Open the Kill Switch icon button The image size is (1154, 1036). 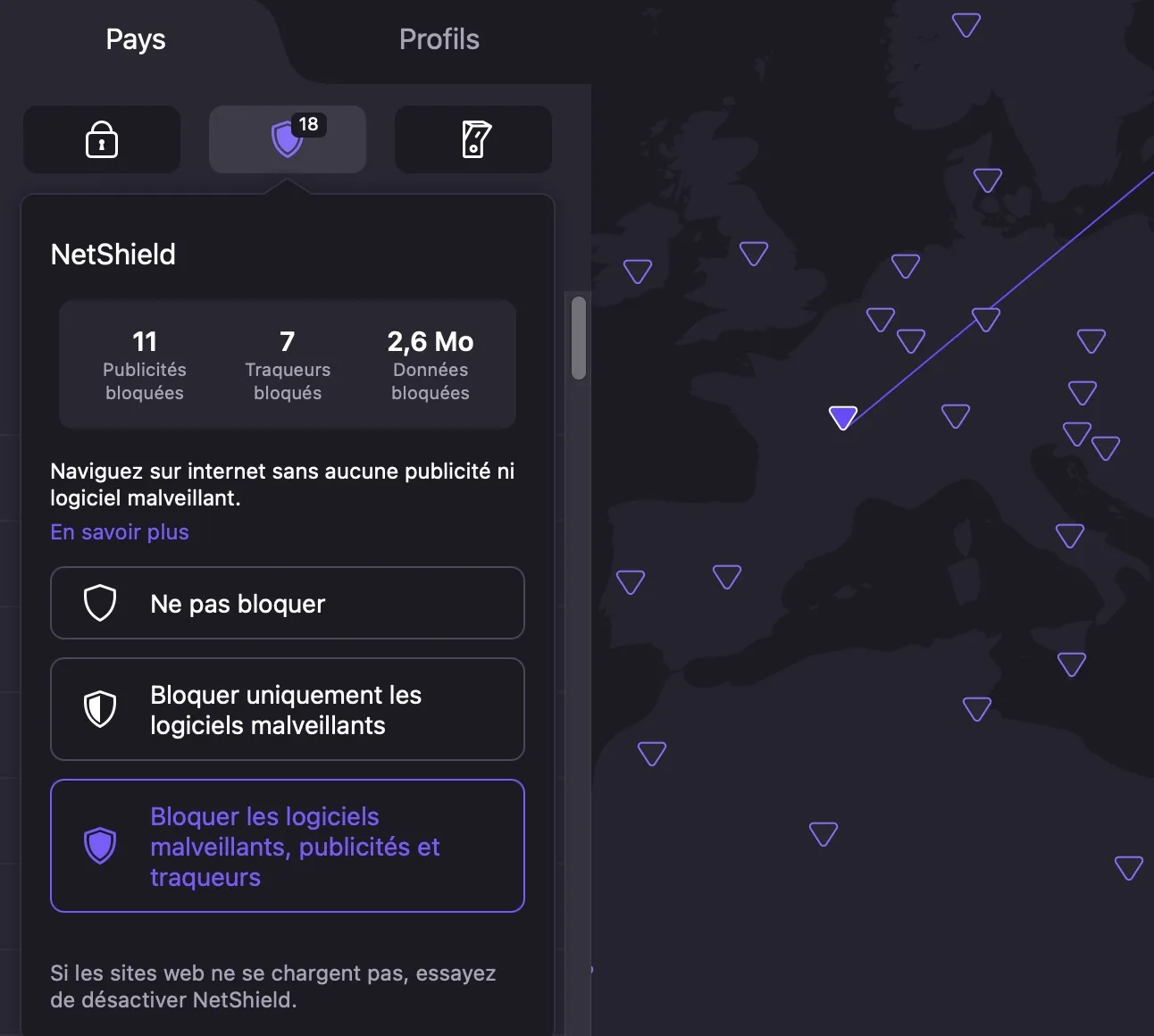[x=473, y=139]
